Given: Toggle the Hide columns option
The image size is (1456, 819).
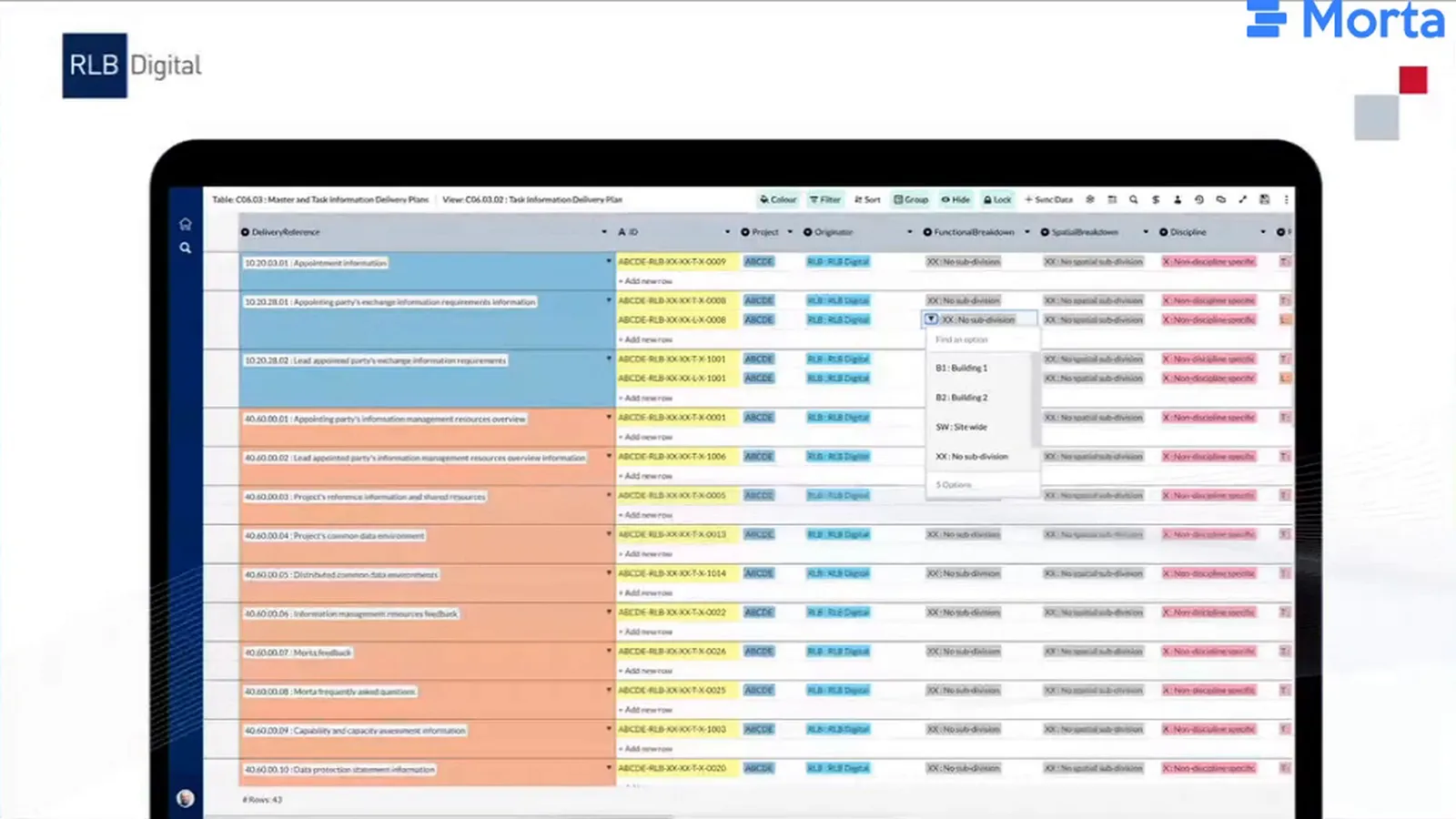Looking at the screenshot, I should click(x=955, y=199).
